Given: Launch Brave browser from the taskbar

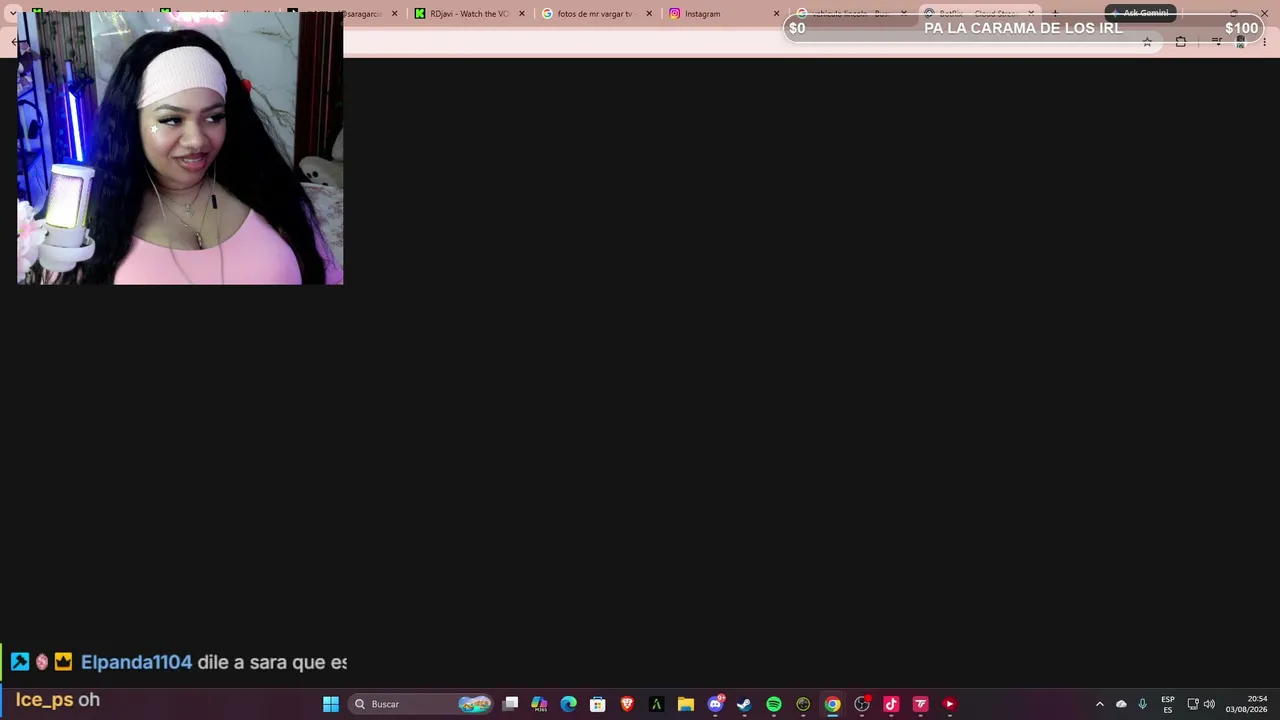Looking at the screenshot, I should click(627, 704).
